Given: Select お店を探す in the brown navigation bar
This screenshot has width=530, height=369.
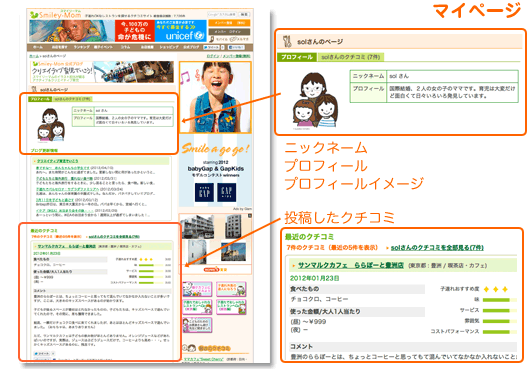Looking at the screenshot, I should (x=59, y=47).
